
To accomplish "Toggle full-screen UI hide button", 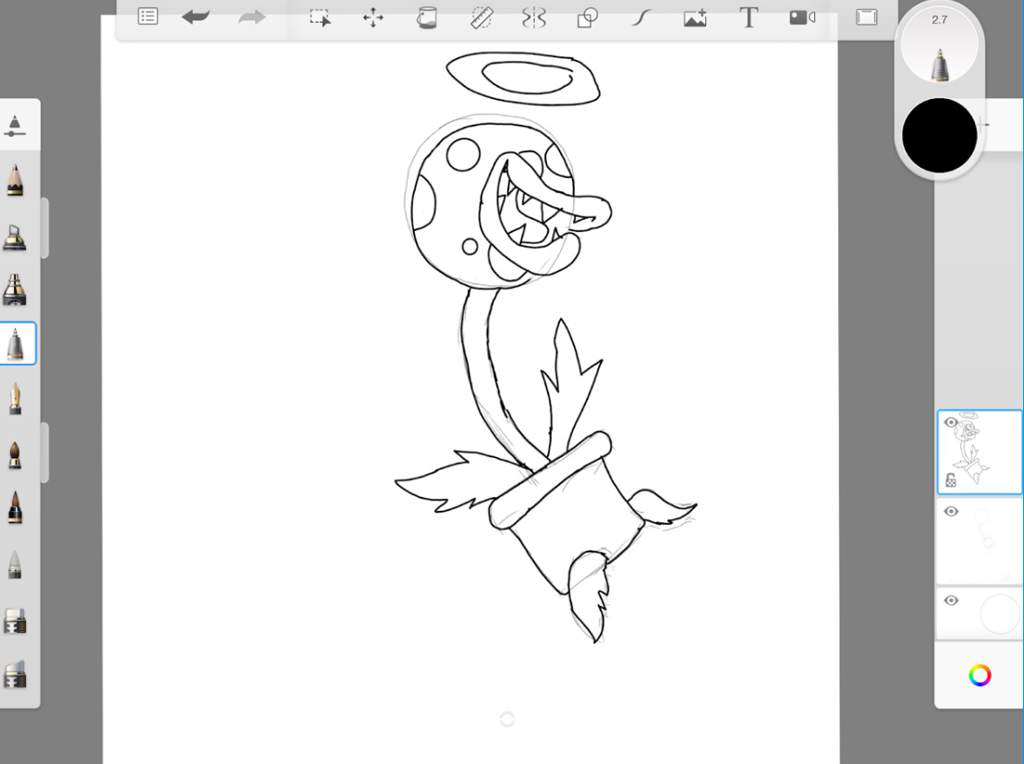I will pos(867,17).
